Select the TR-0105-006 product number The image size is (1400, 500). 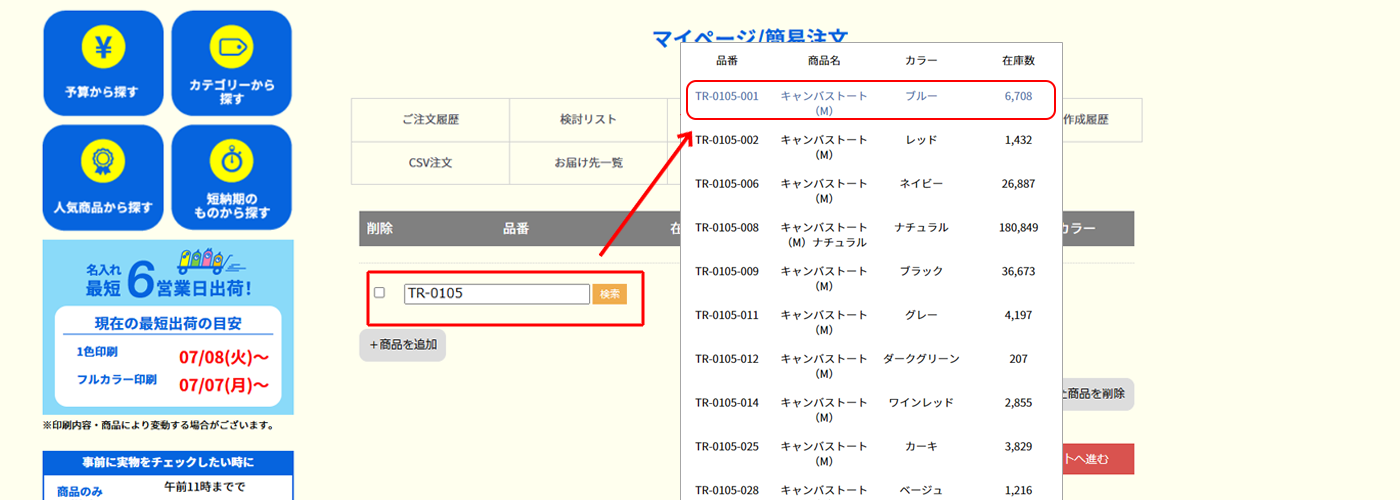point(727,184)
